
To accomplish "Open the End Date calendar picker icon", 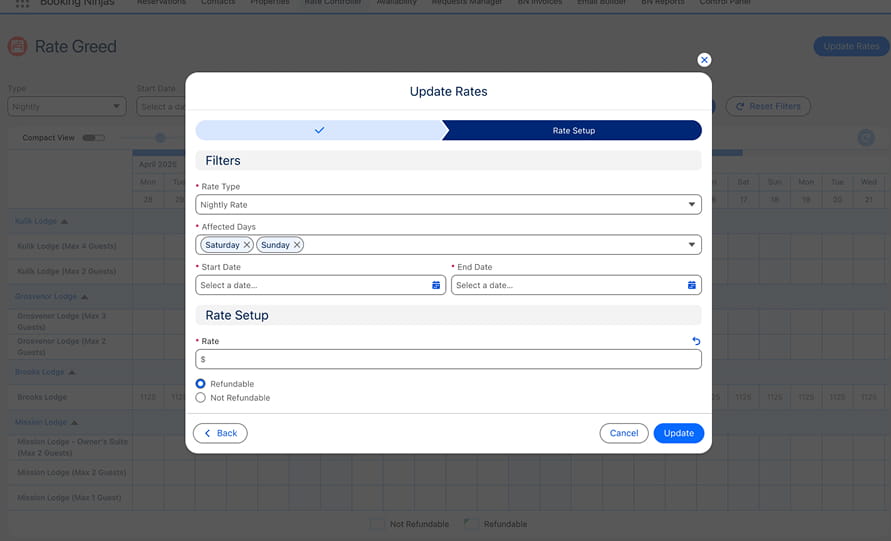I will click(692, 286).
